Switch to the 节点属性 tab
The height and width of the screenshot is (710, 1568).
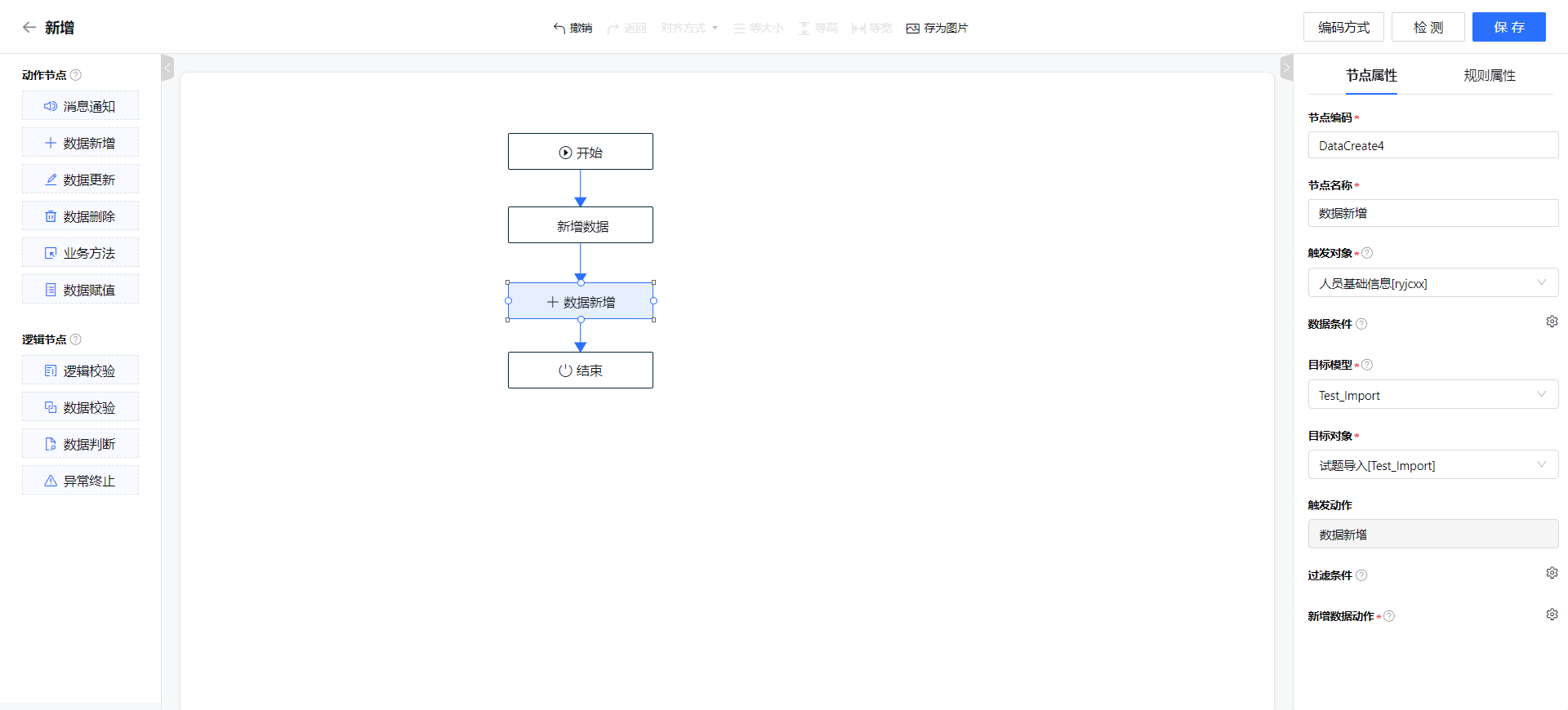point(1371,75)
